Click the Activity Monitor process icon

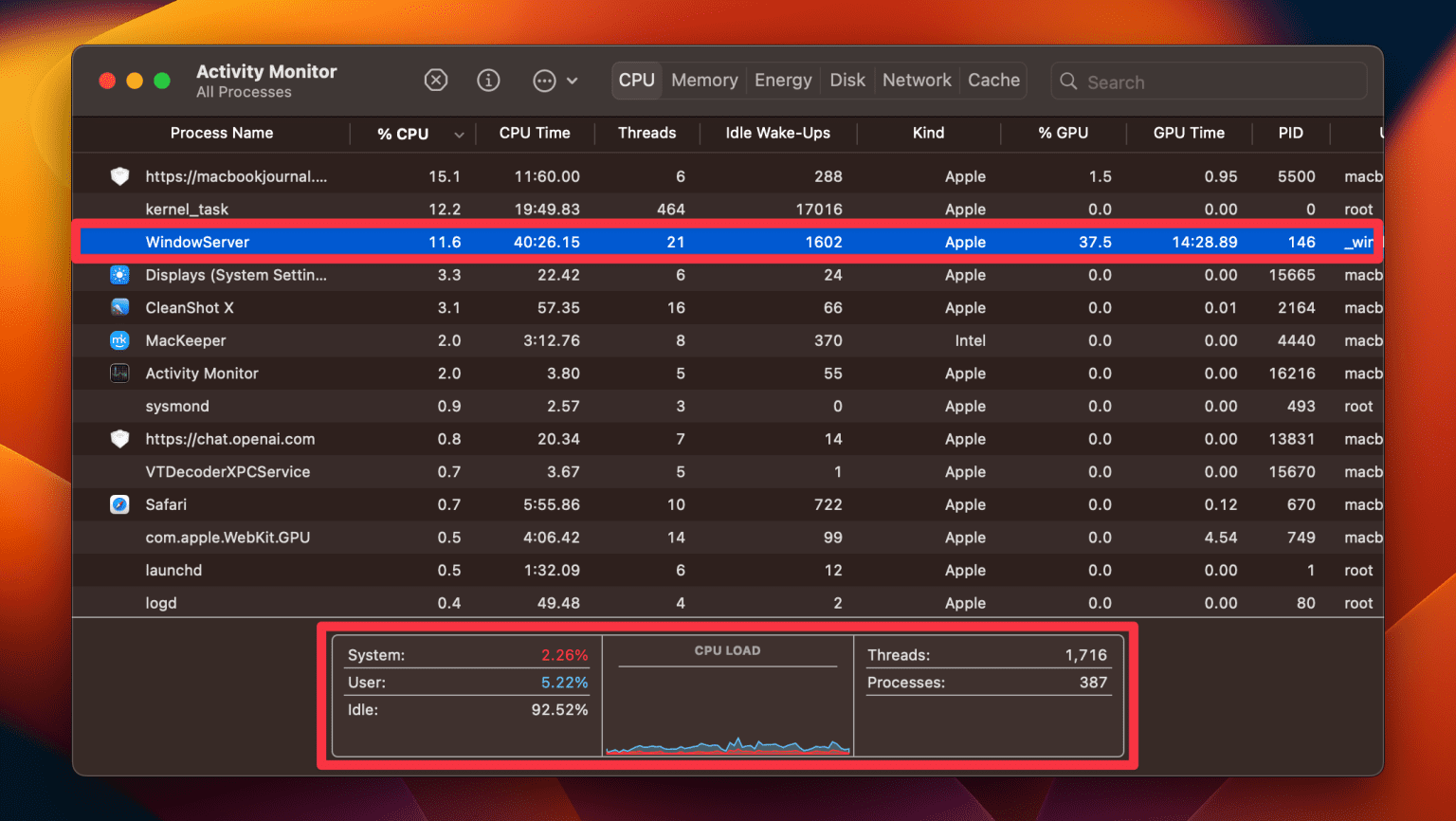point(118,373)
